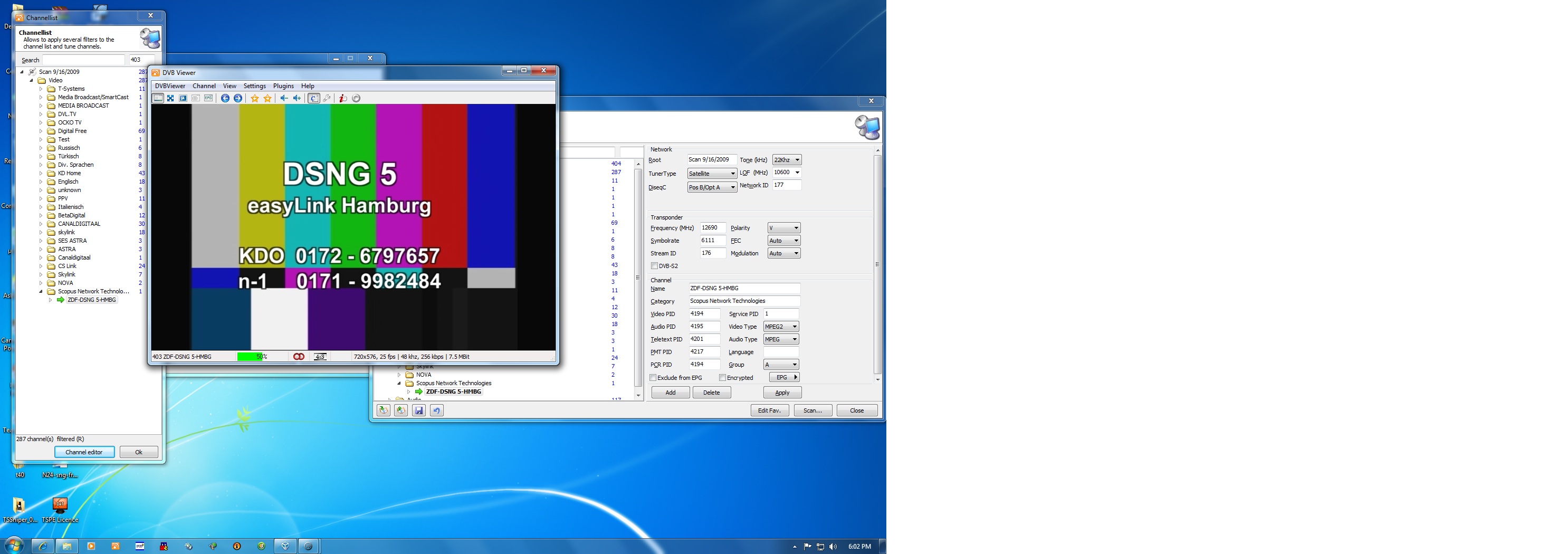The height and width of the screenshot is (554, 1568).
Task: Click the volume speaker icon in system tray
Action: tap(833, 547)
